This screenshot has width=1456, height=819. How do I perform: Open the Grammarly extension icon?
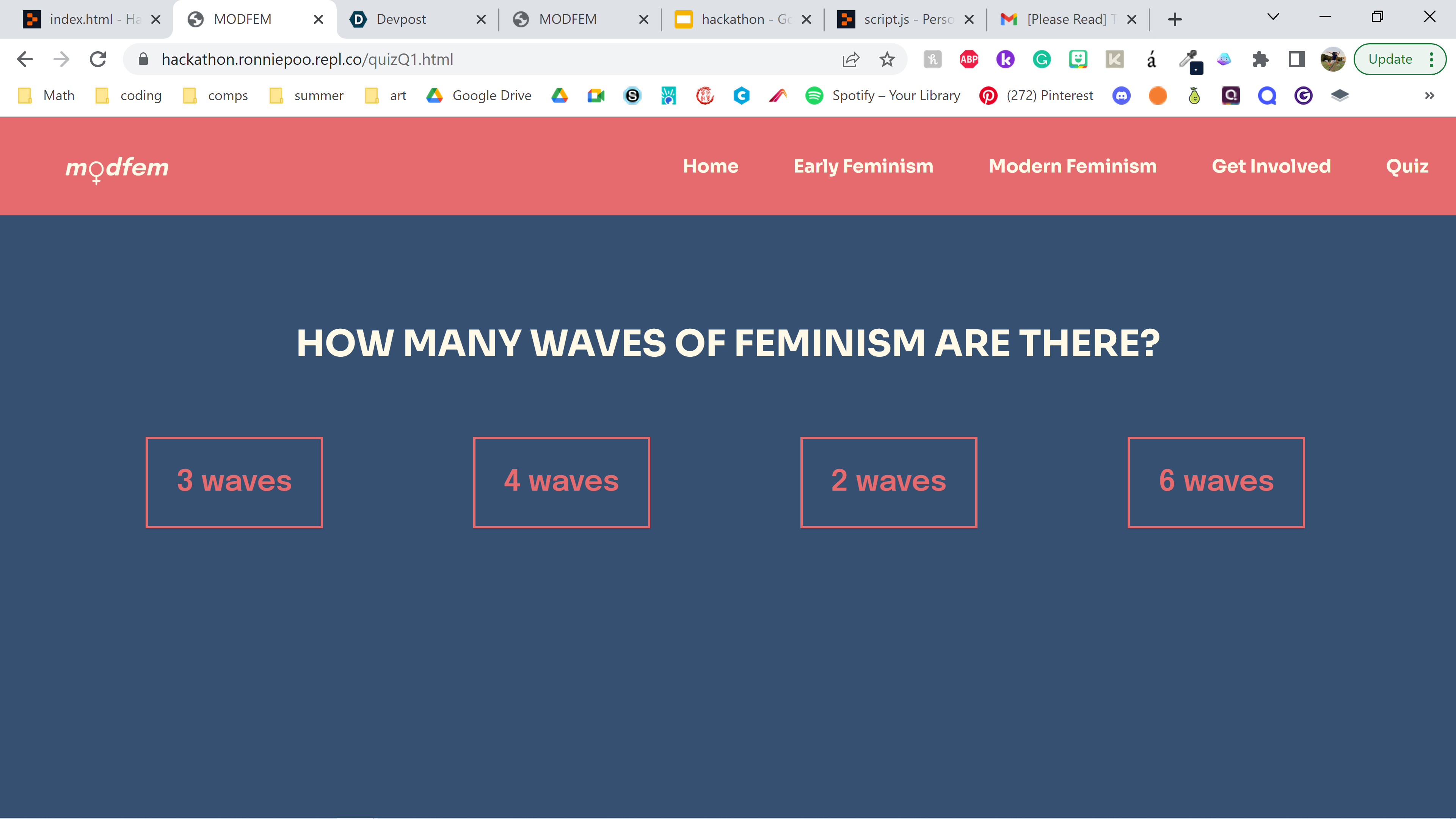(1041, 60)
